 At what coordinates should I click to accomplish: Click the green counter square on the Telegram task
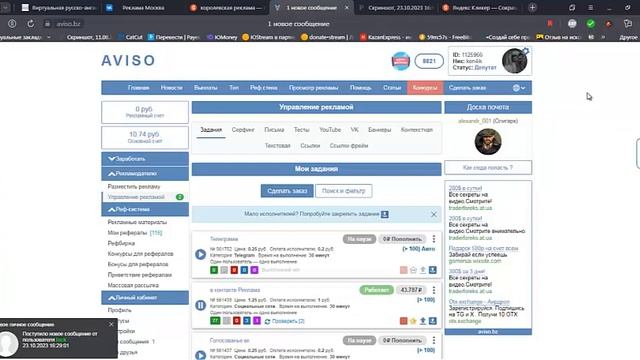(214, 270)
